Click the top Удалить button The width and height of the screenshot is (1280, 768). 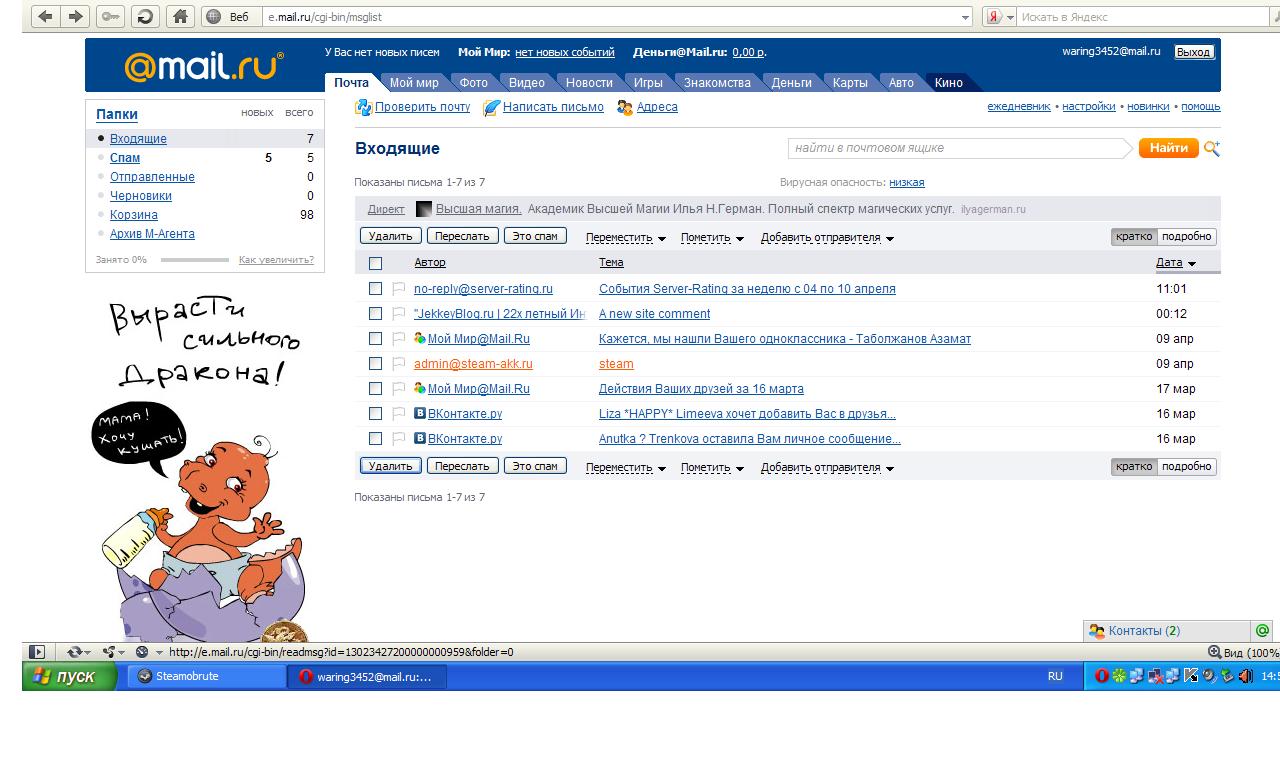pos(390,236)
